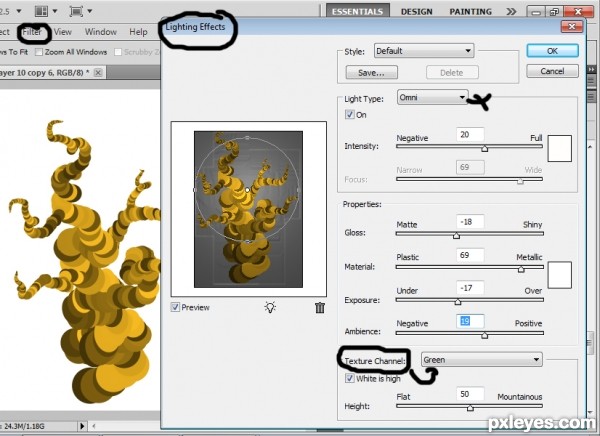Click the new light bulb icon
The height and width of the screenshot is (436, 600).
270,307
